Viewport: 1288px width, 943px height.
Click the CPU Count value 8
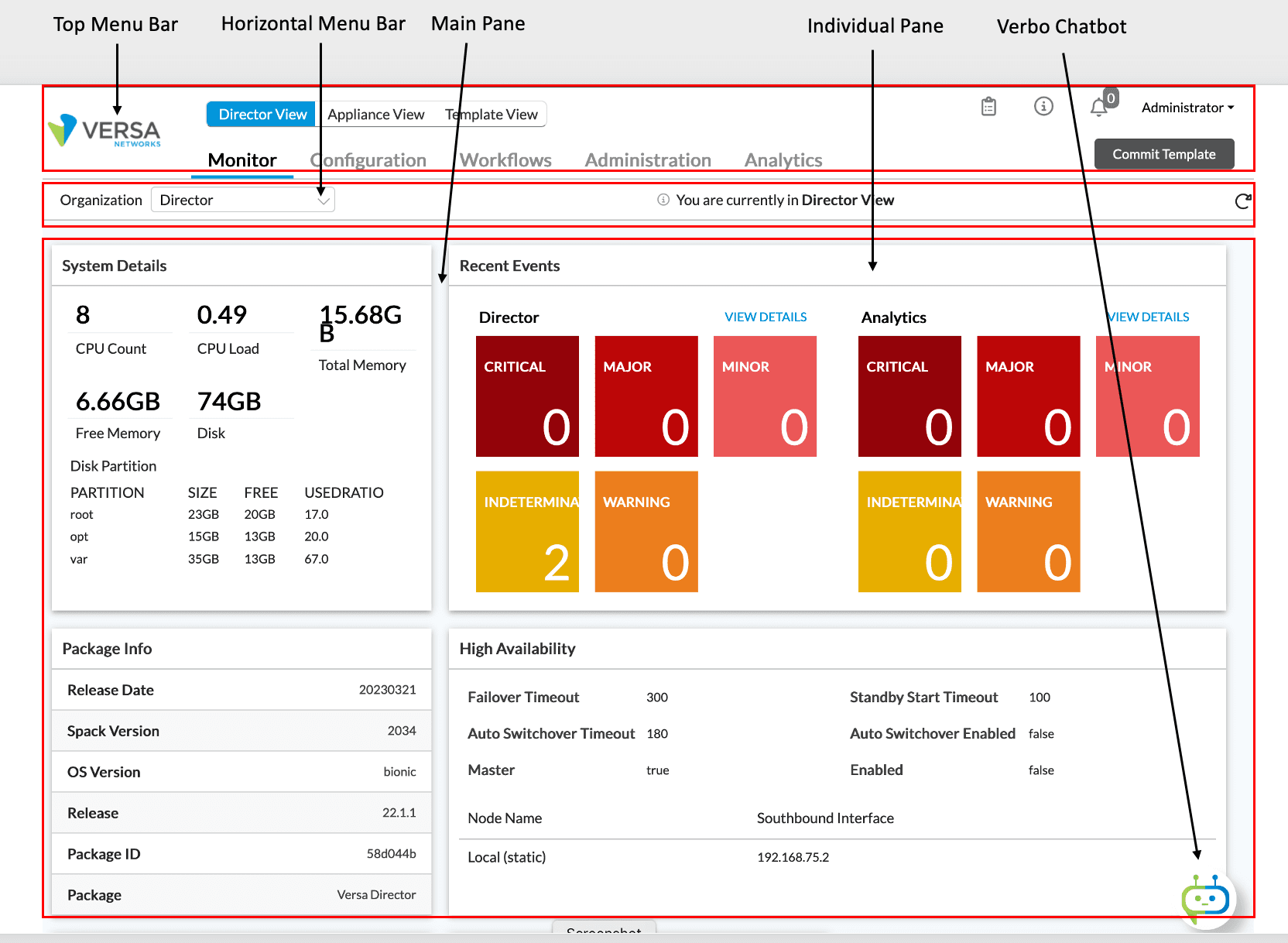tap(83, 315)
